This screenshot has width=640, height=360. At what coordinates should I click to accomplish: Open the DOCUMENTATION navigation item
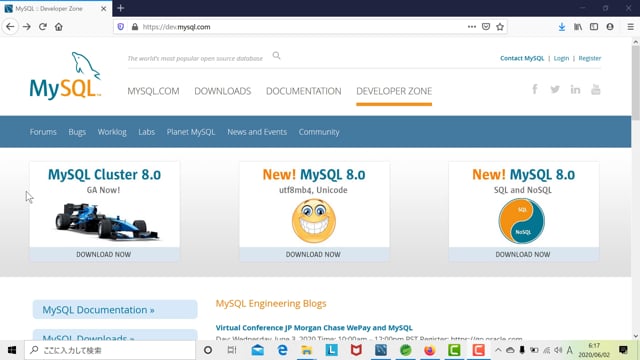(x=304, y=91)
